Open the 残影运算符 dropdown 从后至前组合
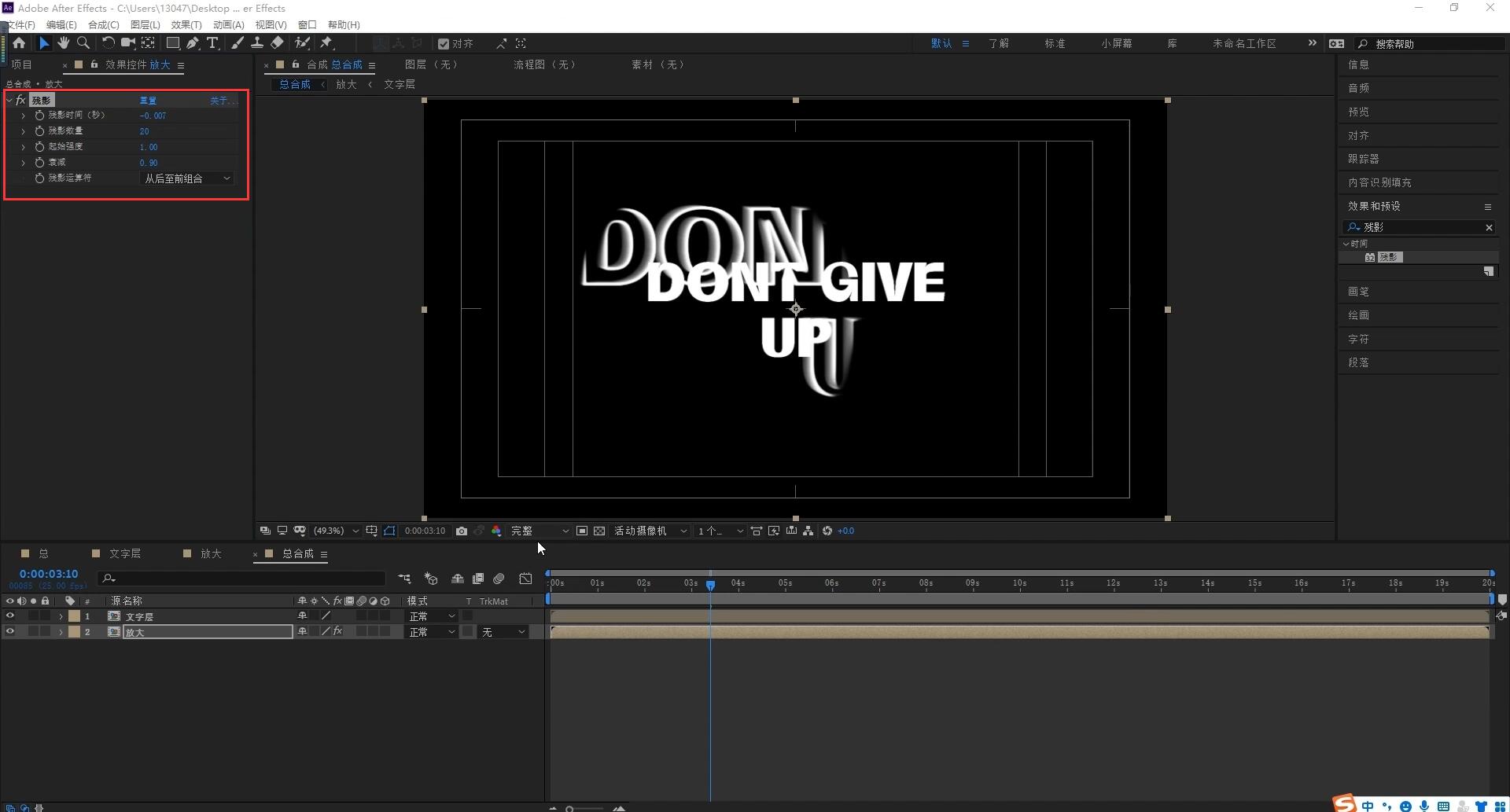The height and width of the screenshot is (812, 1510). click(187, 179)
